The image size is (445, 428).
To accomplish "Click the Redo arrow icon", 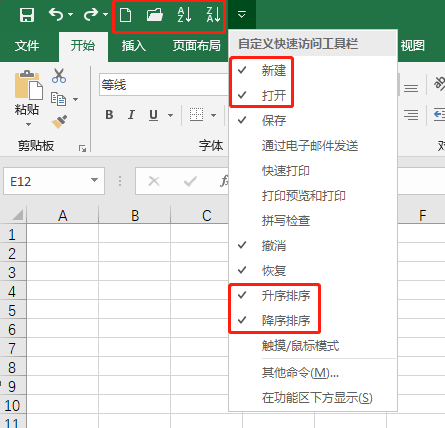I will tap(91, 15).
